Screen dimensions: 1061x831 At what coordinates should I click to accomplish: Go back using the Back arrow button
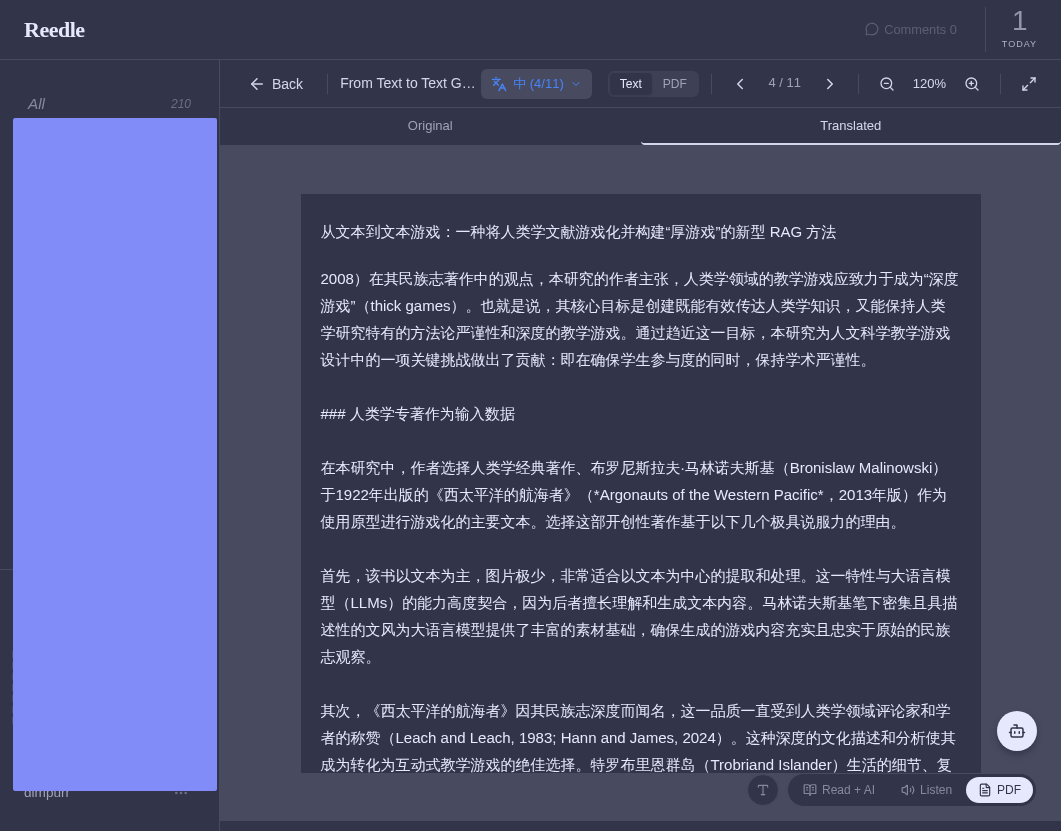(276, 84)
